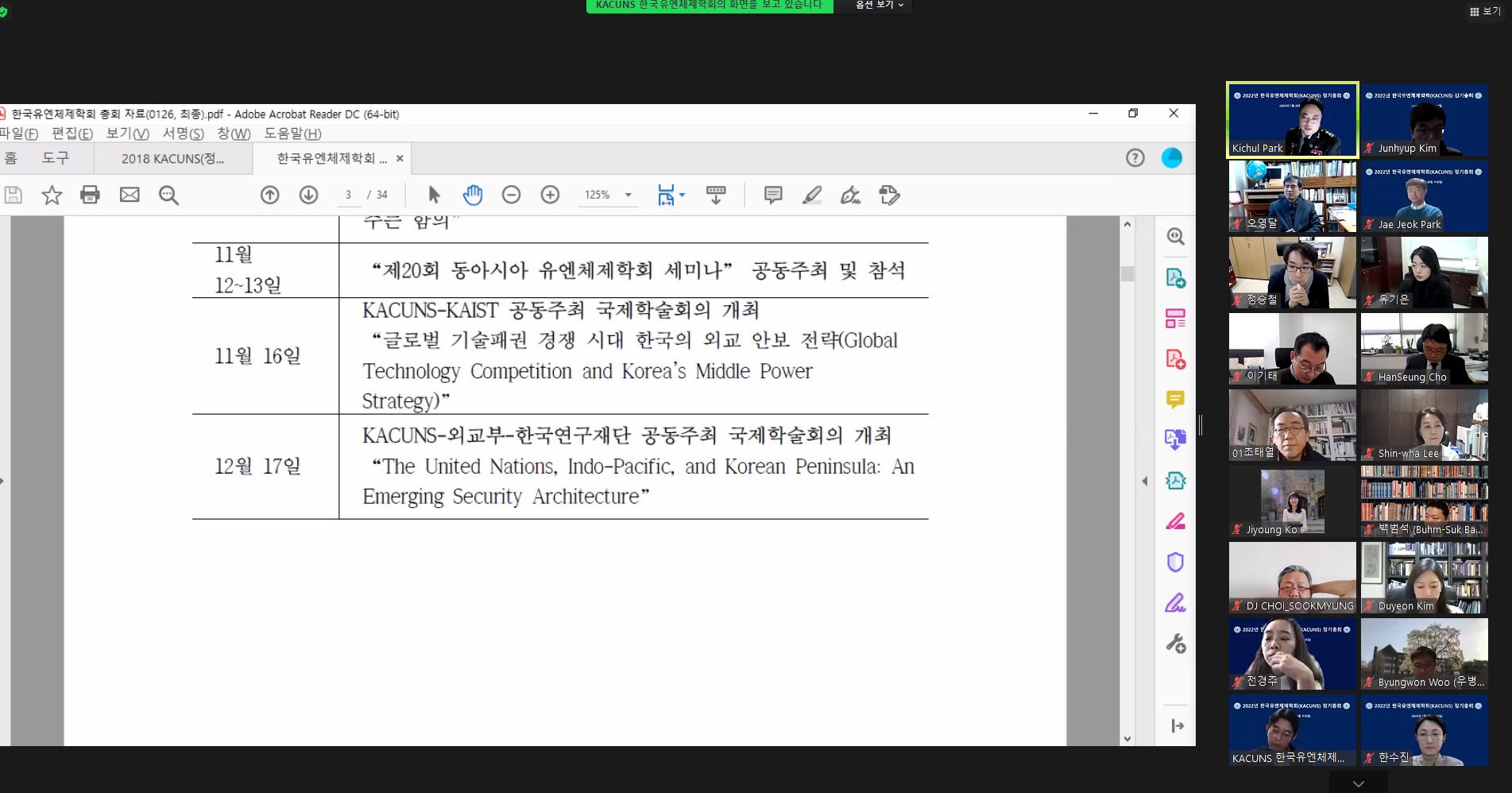Image resolution: width=1512 pixels, height=793 pixels.
Task: Select Kichul Park's video thumbnail
Action: 1292,120
